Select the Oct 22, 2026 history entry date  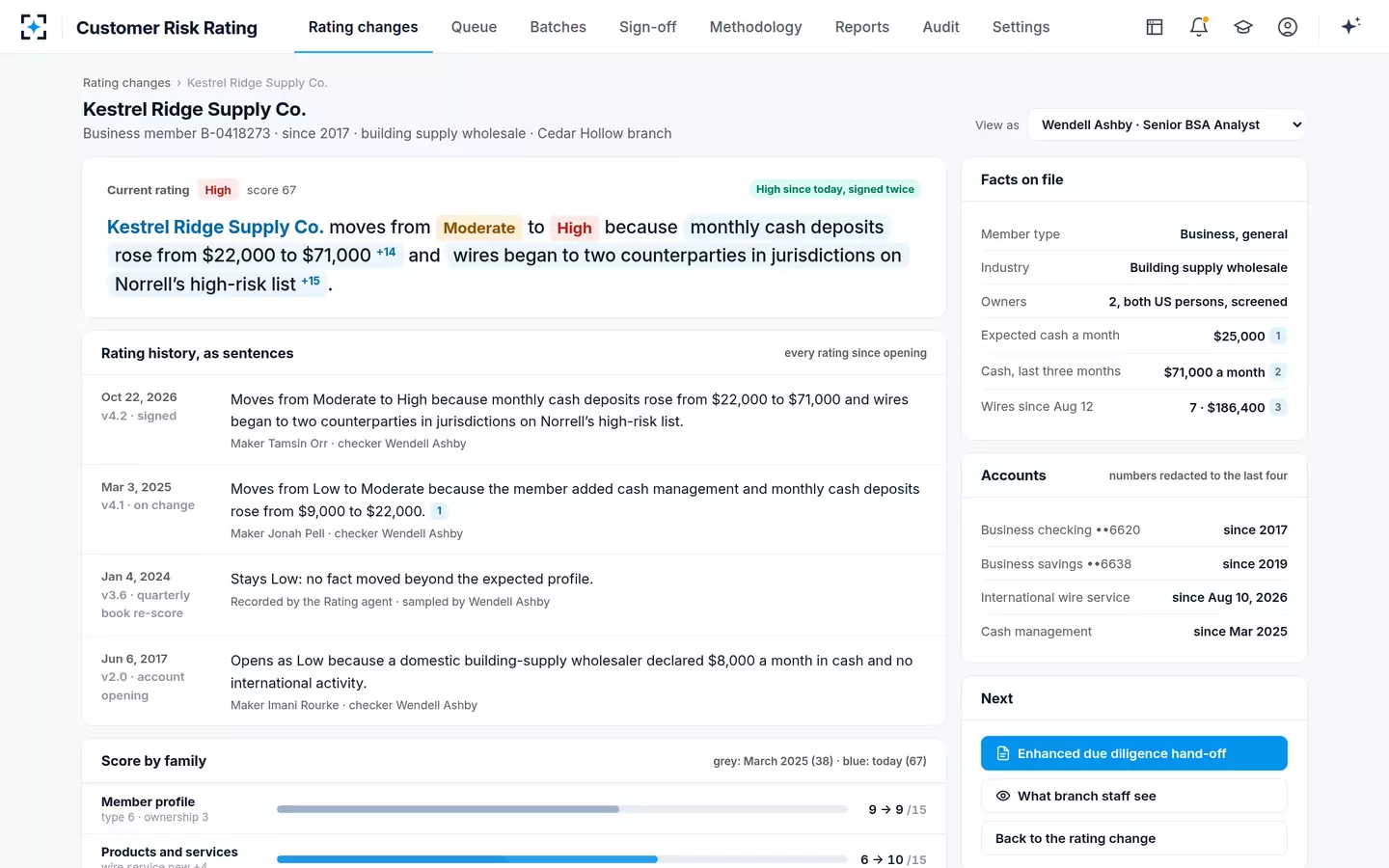pyautogui.click(x=139, y=397)
